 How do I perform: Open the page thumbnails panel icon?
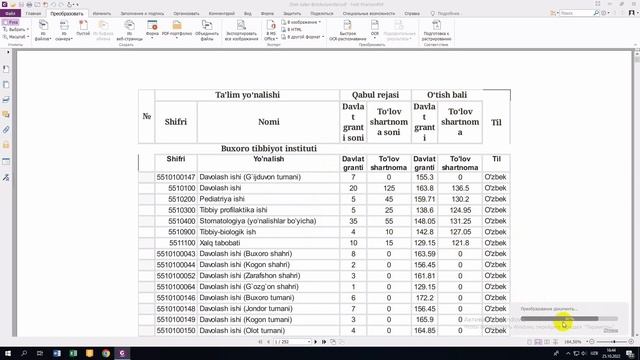point(6,84)
